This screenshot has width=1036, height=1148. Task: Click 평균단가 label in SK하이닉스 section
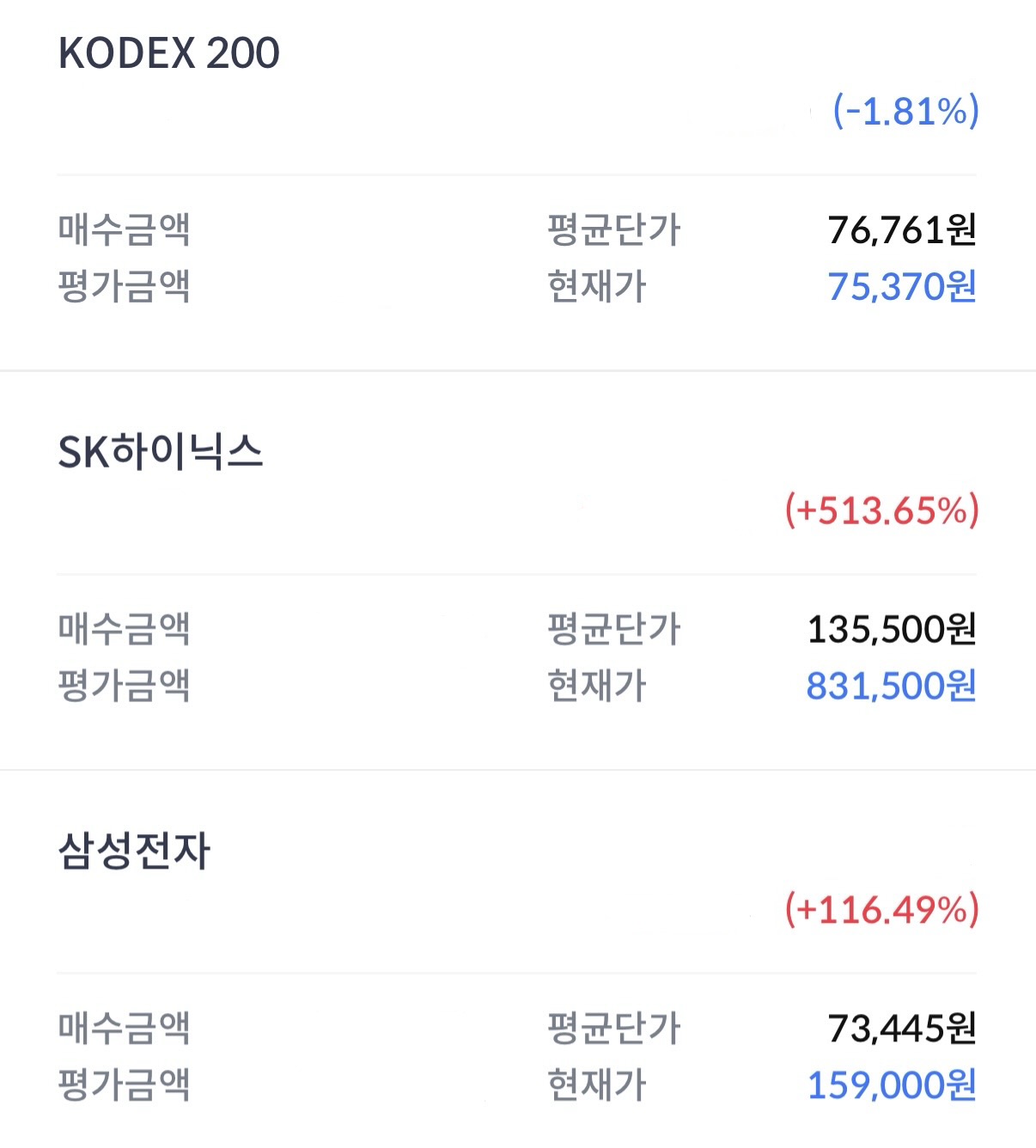tap(614, 629)
